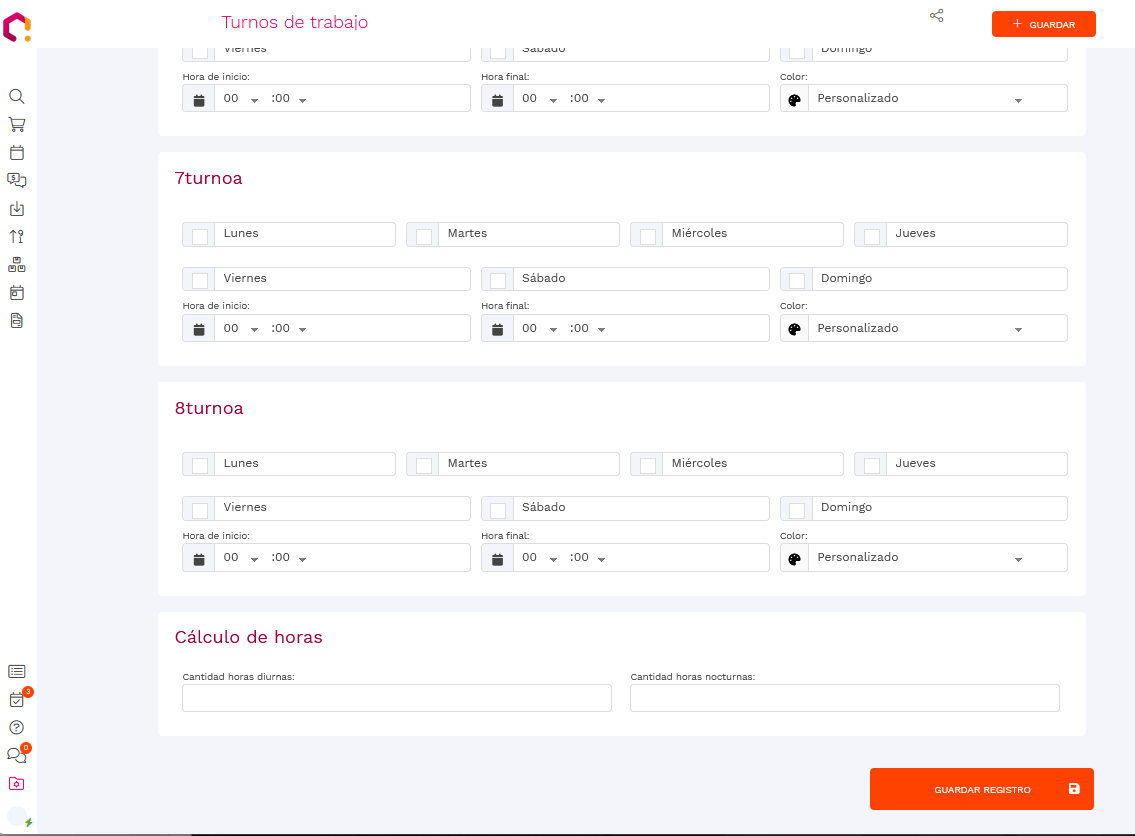Screen dimensions: 1135x836
Task: Click the share icon in header
Action: tap(936, 16)
